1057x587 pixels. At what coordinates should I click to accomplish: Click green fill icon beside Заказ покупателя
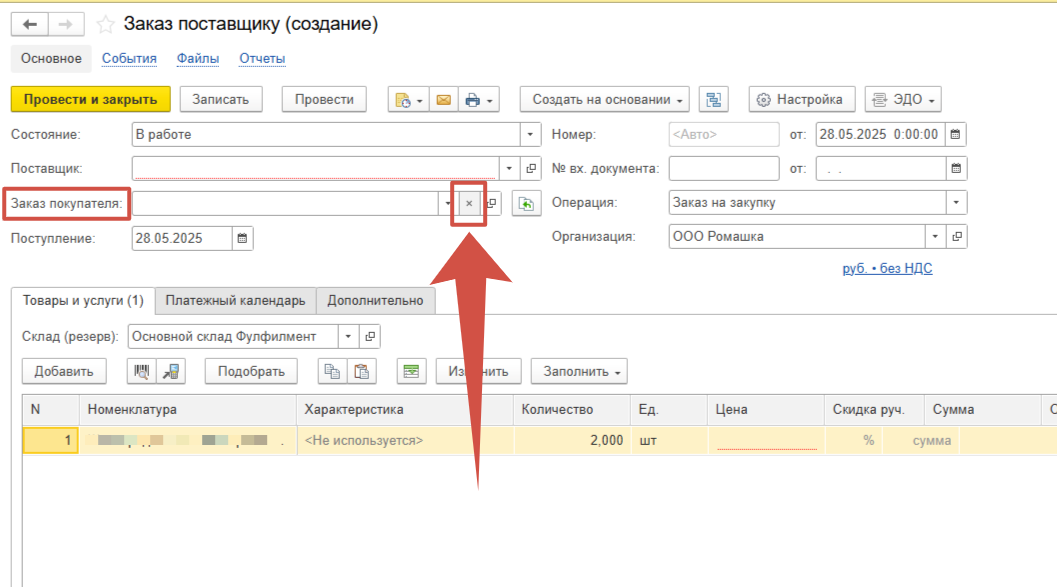(x=526, y=204)
